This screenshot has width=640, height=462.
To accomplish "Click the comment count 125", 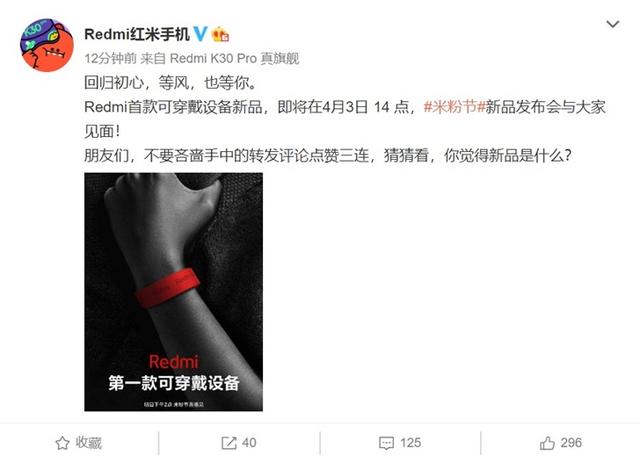I will pyautogui.click(x=410, y=443).
